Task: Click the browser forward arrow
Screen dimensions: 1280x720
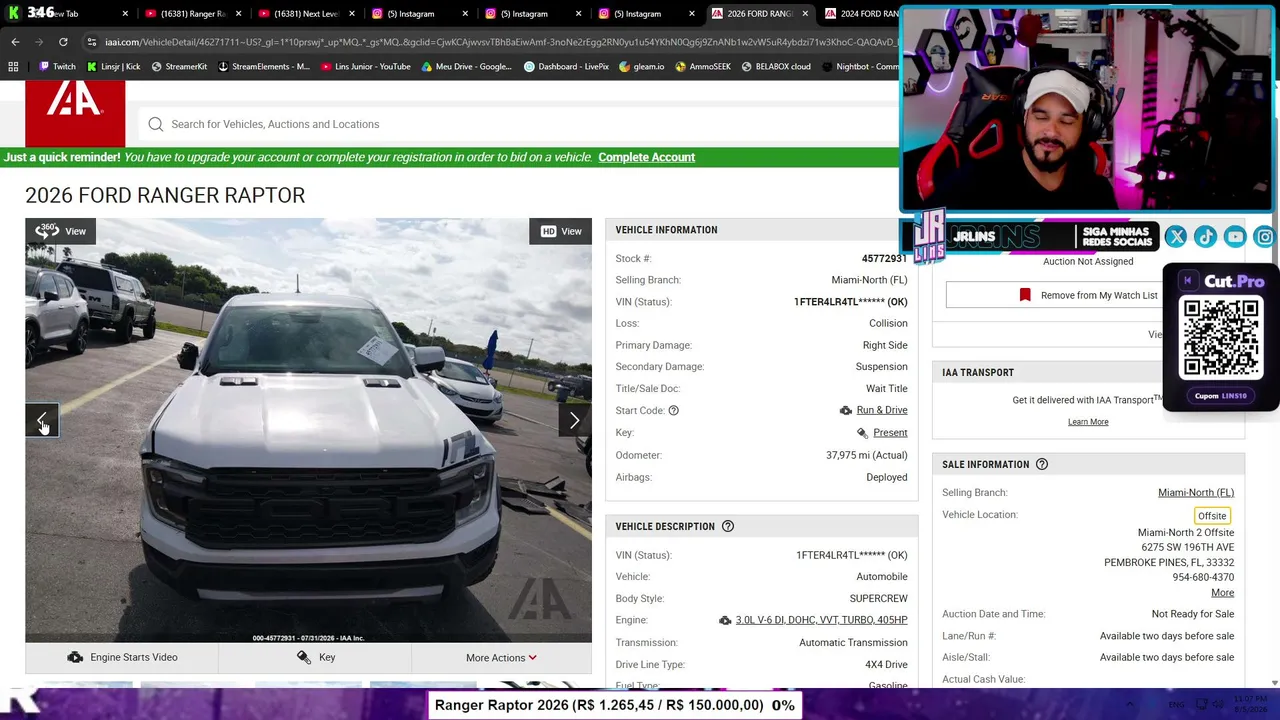Action: click(x=39, y=42)
